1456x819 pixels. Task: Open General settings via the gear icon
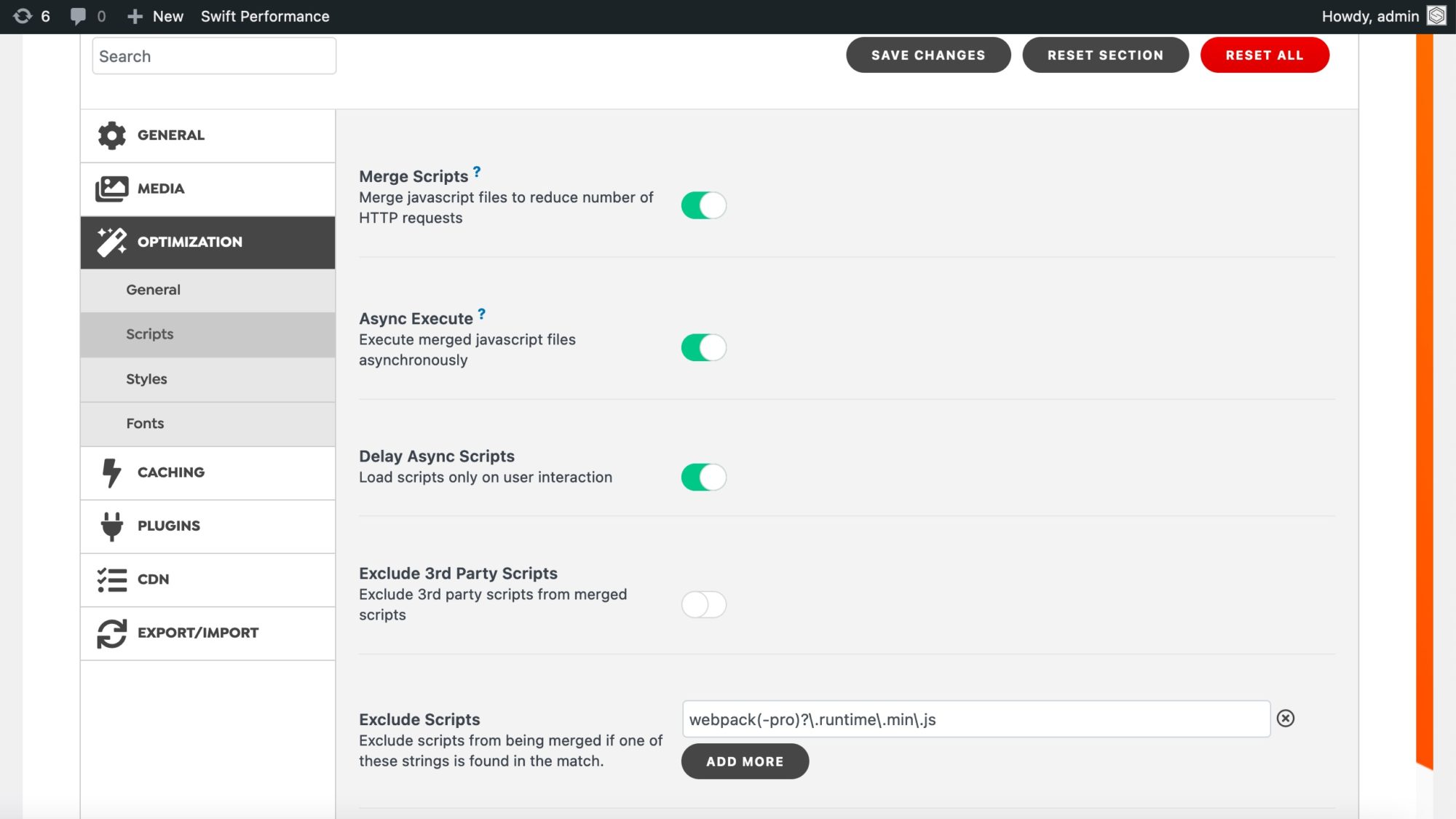(111, 135)
